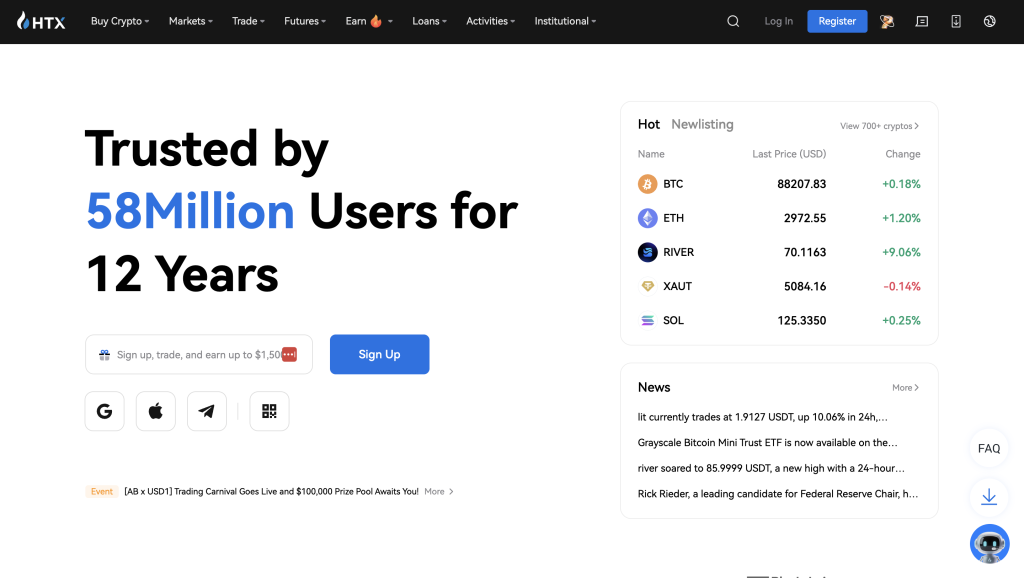Expand the Institutional dropdown menu
This screenshot has width=1024, height=578.
[565, 21]
